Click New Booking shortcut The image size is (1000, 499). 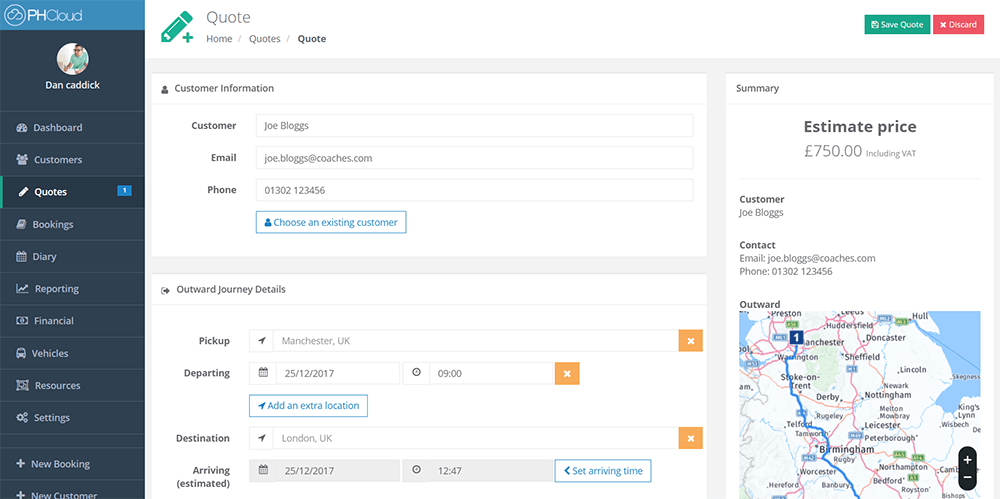(x=72, y=464)
